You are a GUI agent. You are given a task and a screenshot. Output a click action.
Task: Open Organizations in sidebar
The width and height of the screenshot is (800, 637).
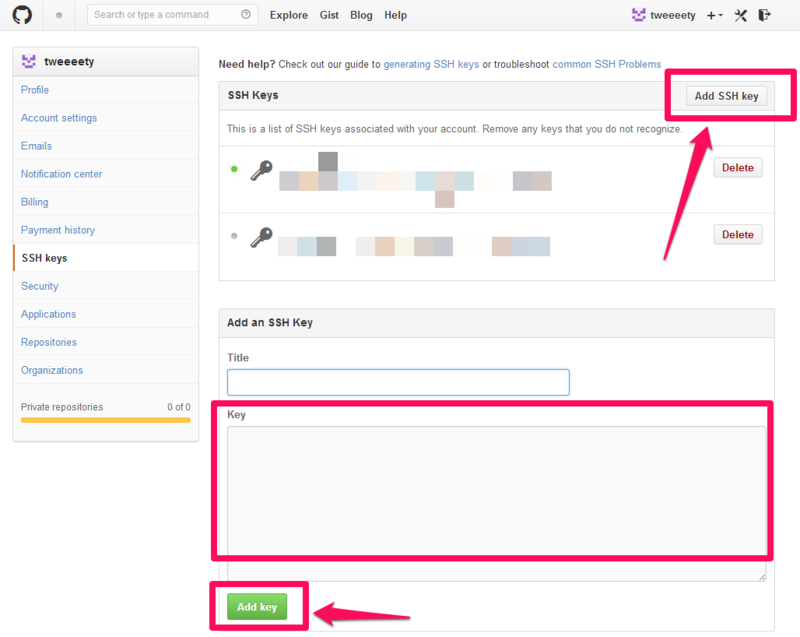click(106, 370)
